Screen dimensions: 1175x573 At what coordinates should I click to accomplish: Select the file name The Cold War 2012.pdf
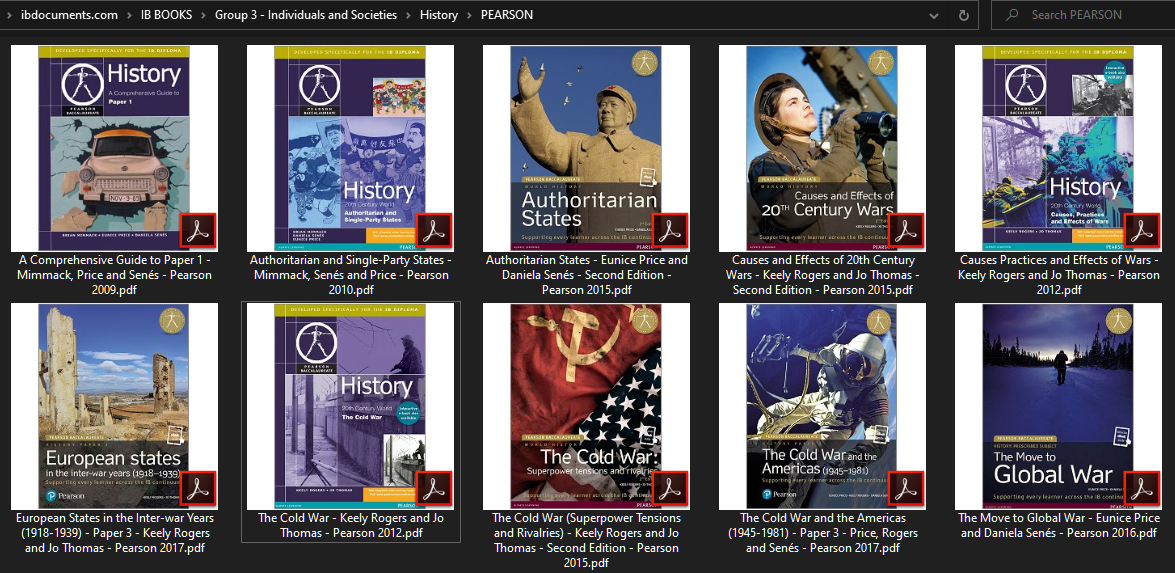[x=351, y=526]
